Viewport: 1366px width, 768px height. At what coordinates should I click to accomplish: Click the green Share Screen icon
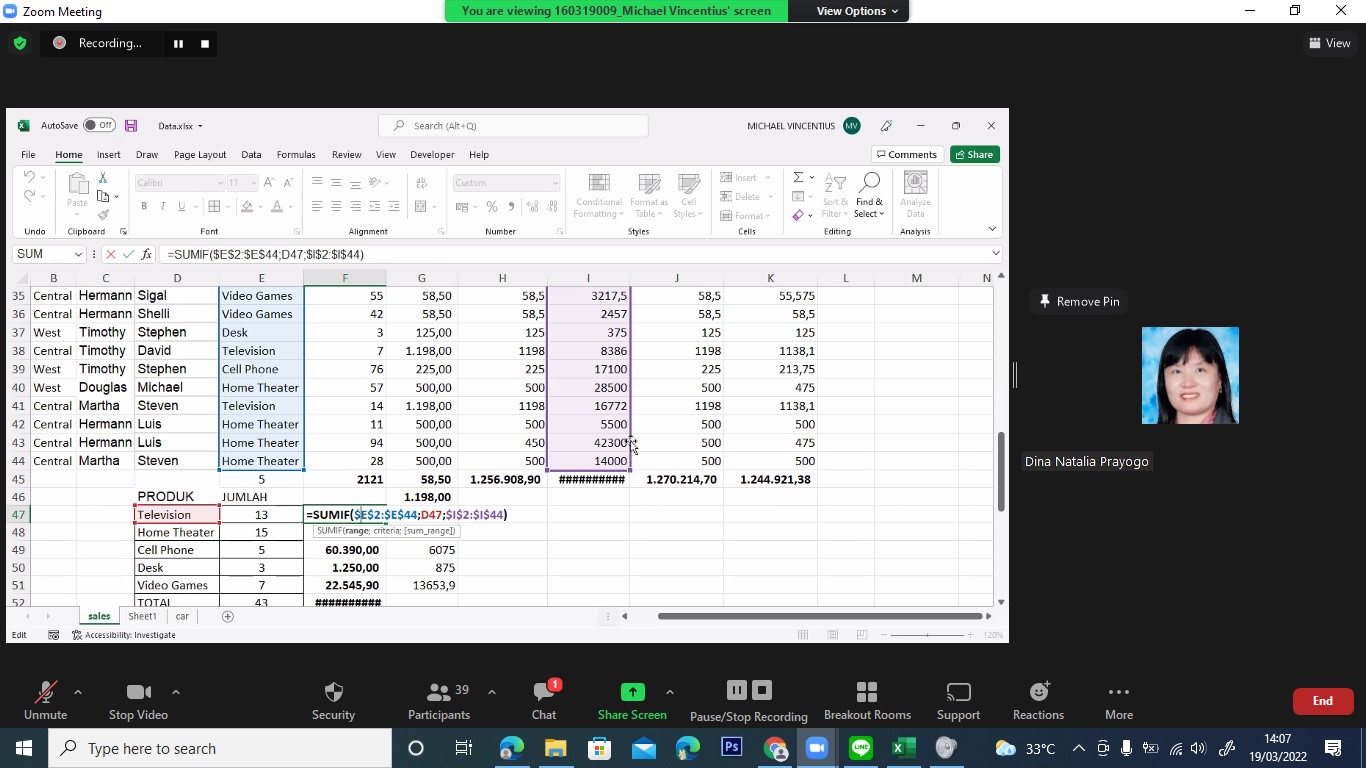tap(632, 692)
